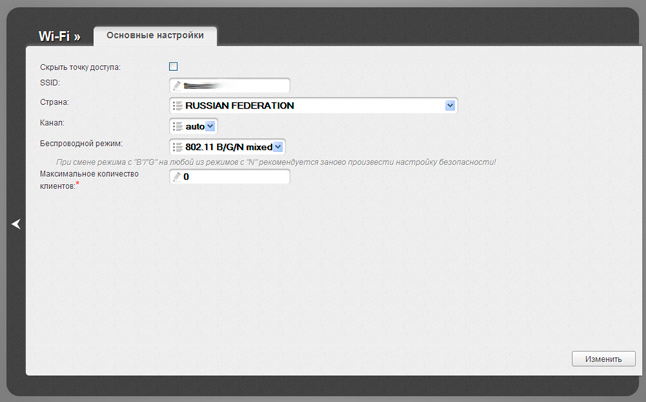Focus the maximum clients input field
This screenshot has width=646, height=402.
tap(229, 177)
